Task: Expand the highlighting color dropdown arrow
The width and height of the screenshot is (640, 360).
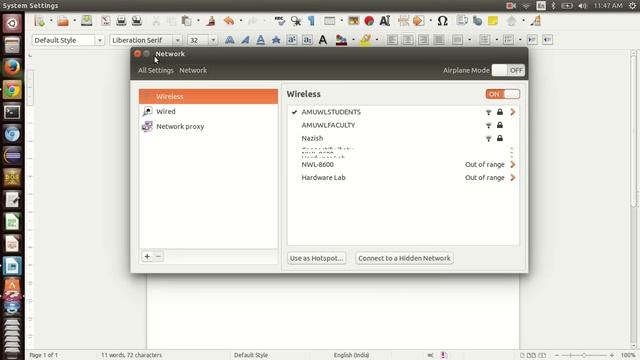Action: tap(376, 40)
